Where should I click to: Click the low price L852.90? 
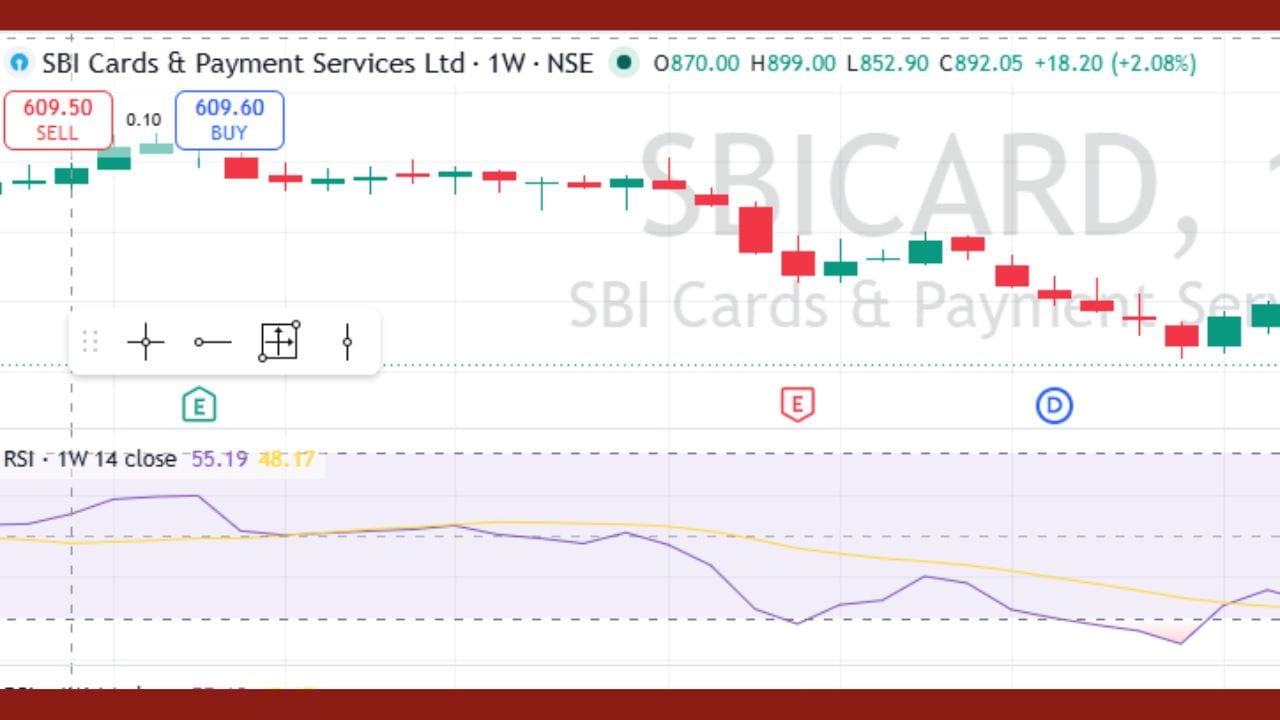tap(887, 63)
